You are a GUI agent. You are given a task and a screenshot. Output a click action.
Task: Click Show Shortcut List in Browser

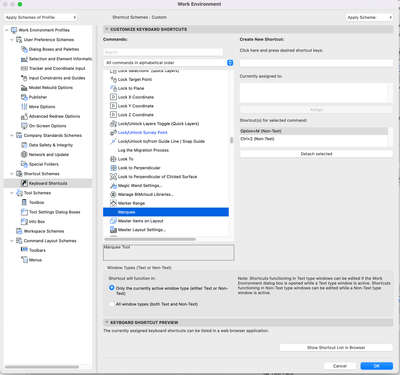(x=336, y=347)
